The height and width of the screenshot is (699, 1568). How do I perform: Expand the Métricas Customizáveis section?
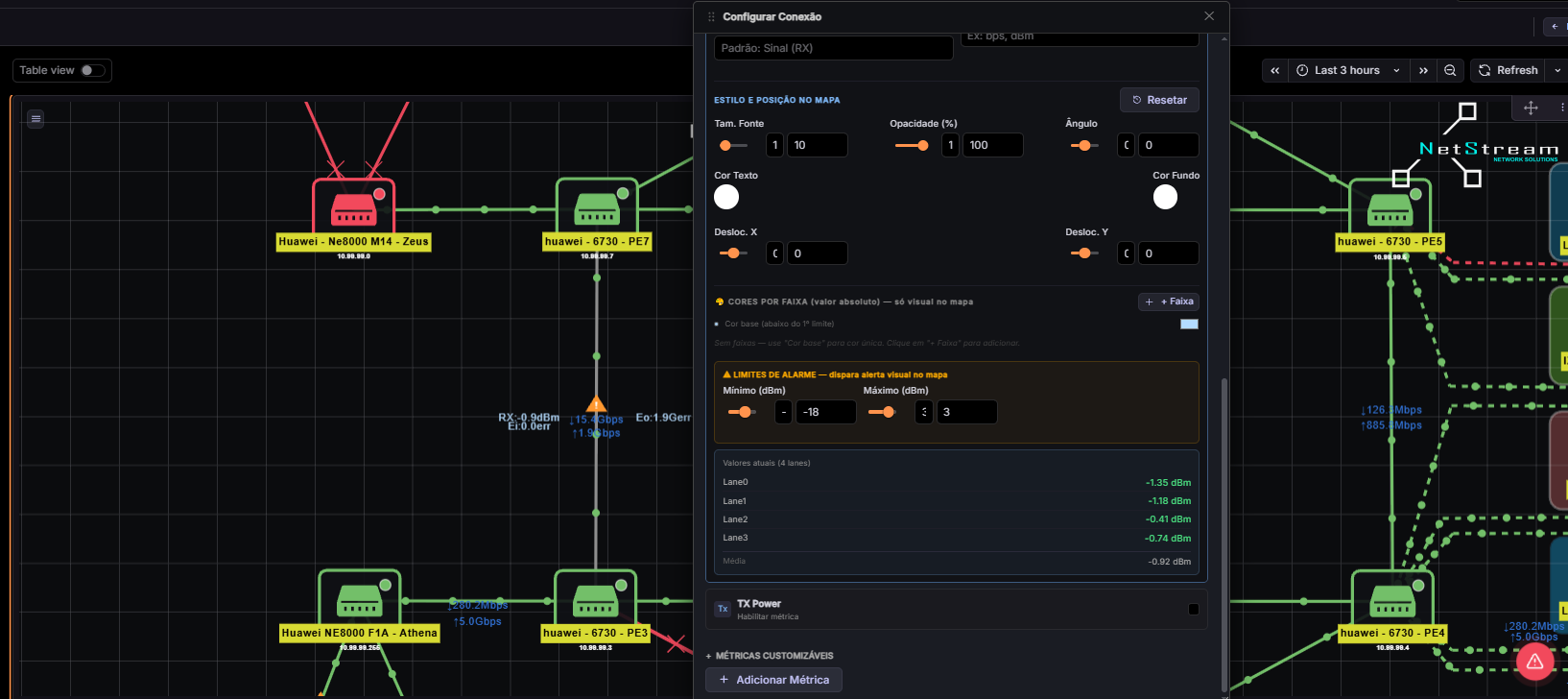click(770, 656)
